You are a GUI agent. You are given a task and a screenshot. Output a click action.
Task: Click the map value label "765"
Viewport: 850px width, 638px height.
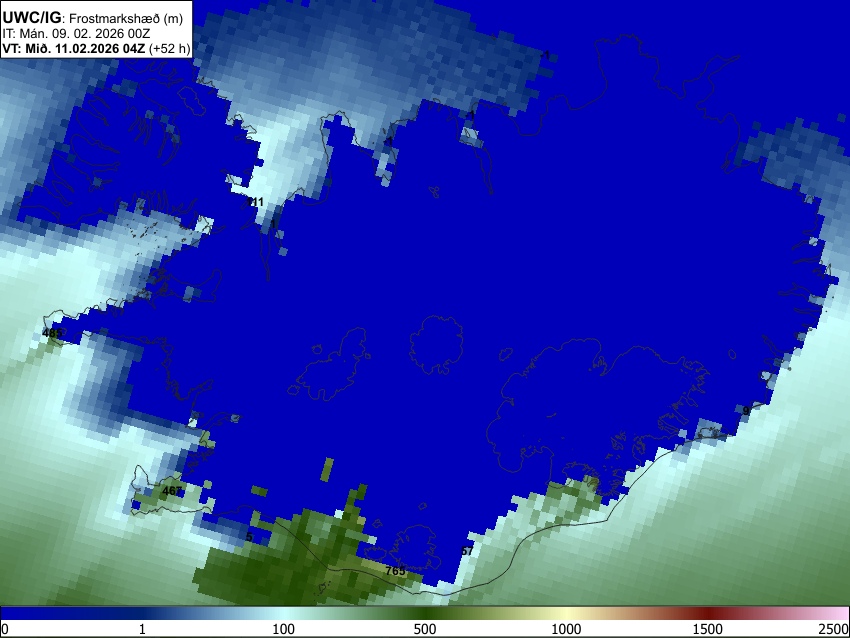coord(395,571)
